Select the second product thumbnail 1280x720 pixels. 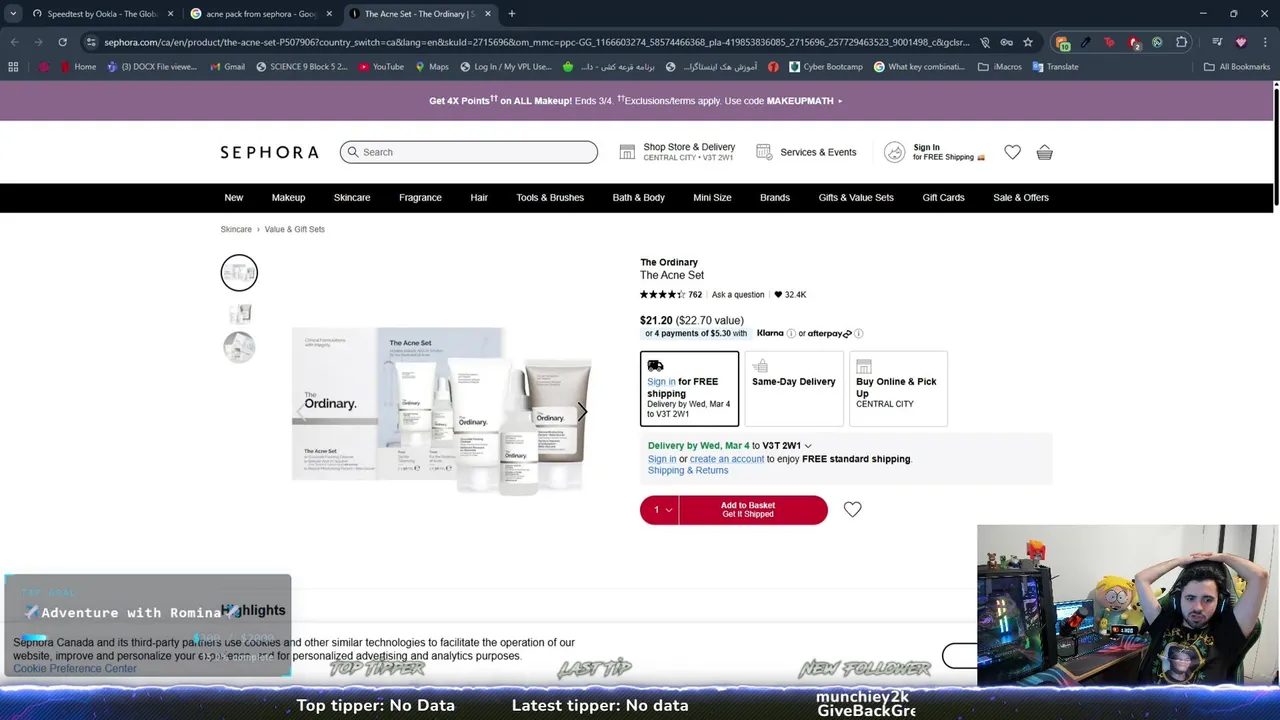click(239, 314)
